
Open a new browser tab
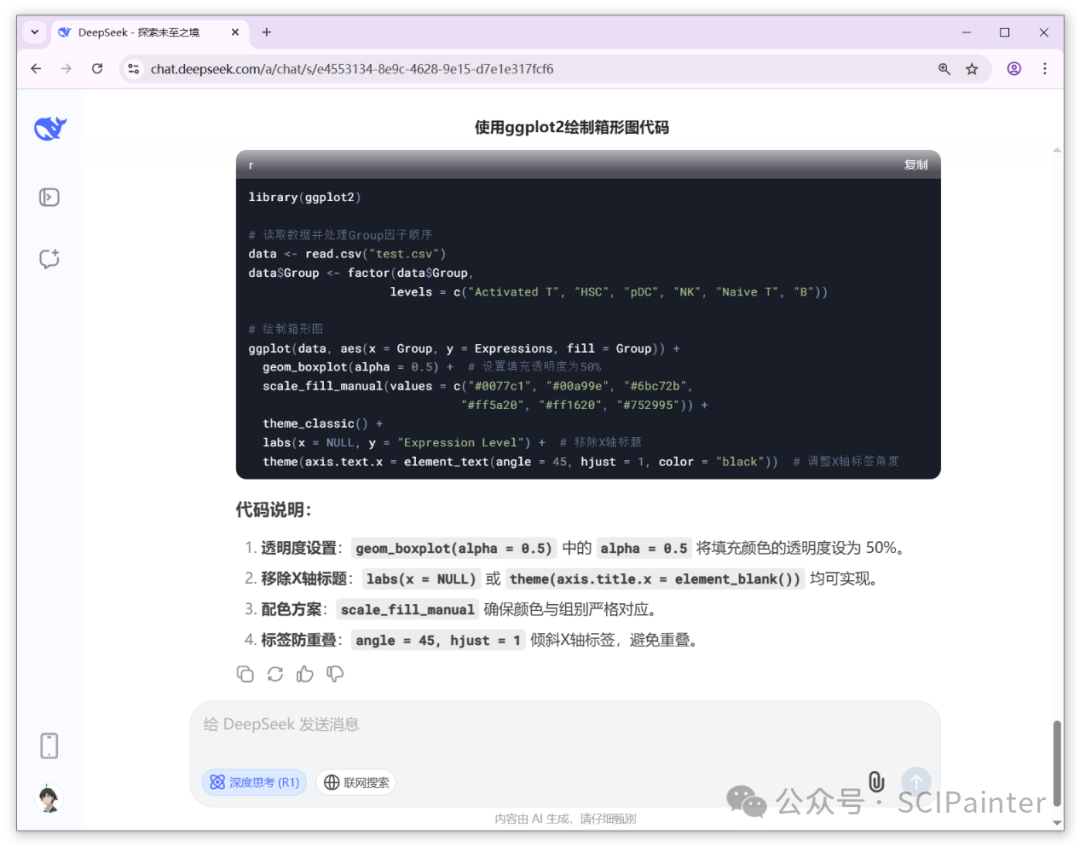[267, 32]
